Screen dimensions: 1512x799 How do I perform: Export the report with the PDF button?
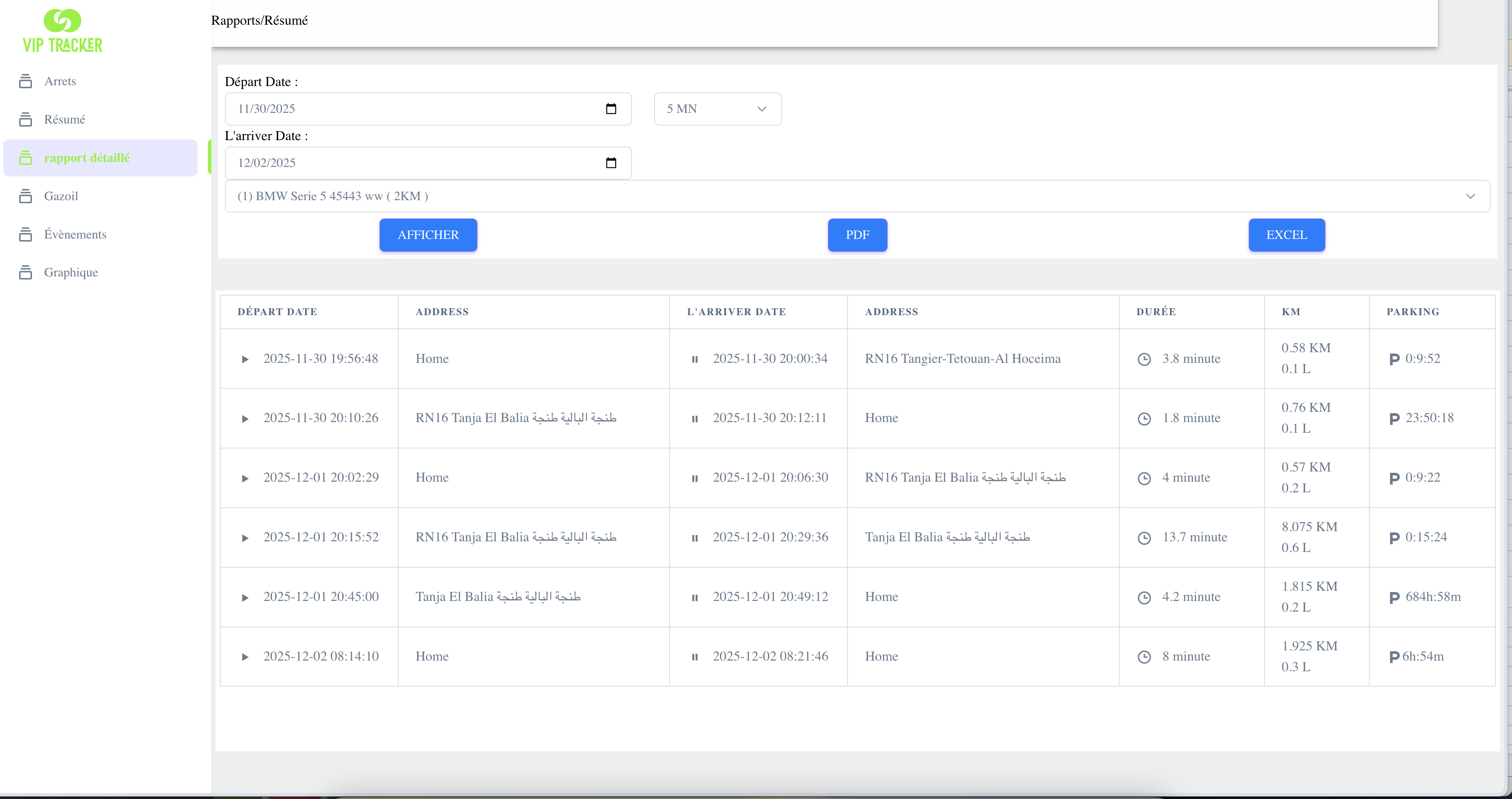tap(857, 235)
